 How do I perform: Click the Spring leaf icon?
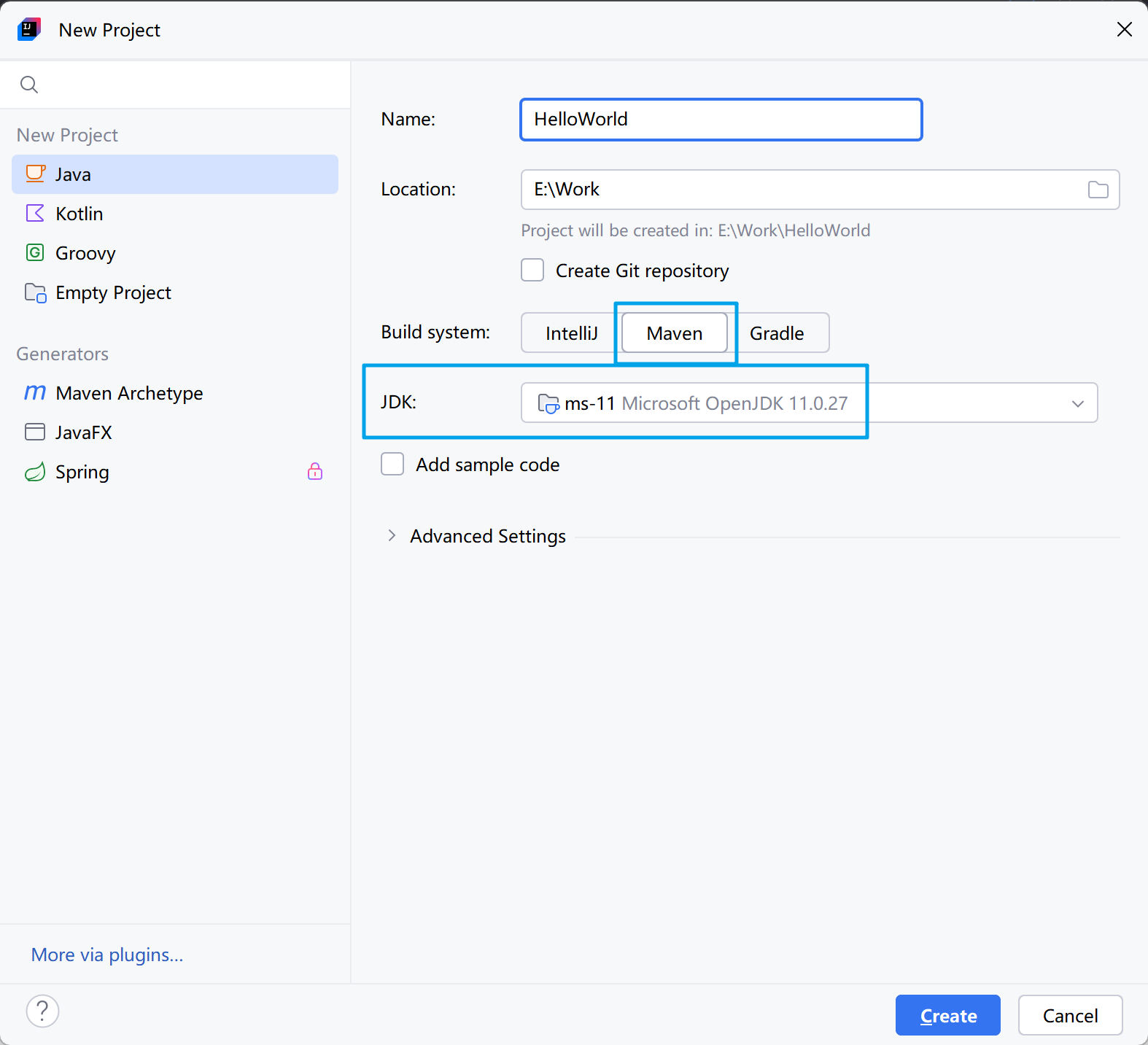(35, 472)
